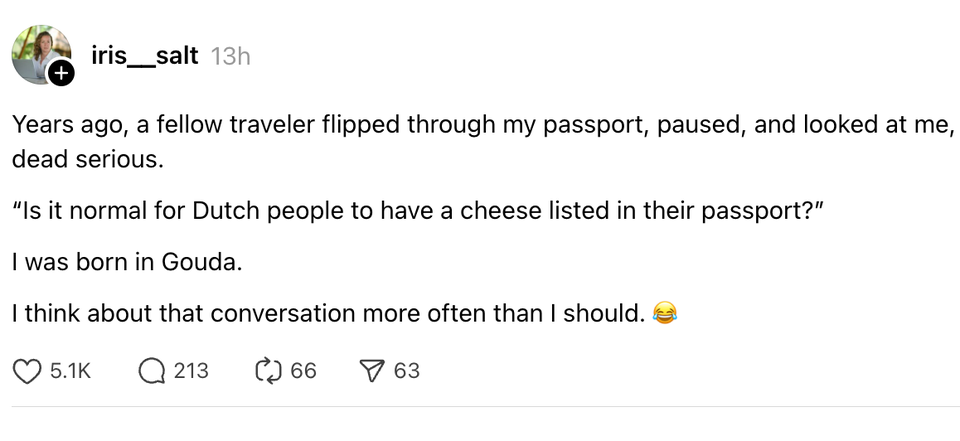Repost using the circular arrows icon
Screen dimensions: 960x441
pos(268,371)
